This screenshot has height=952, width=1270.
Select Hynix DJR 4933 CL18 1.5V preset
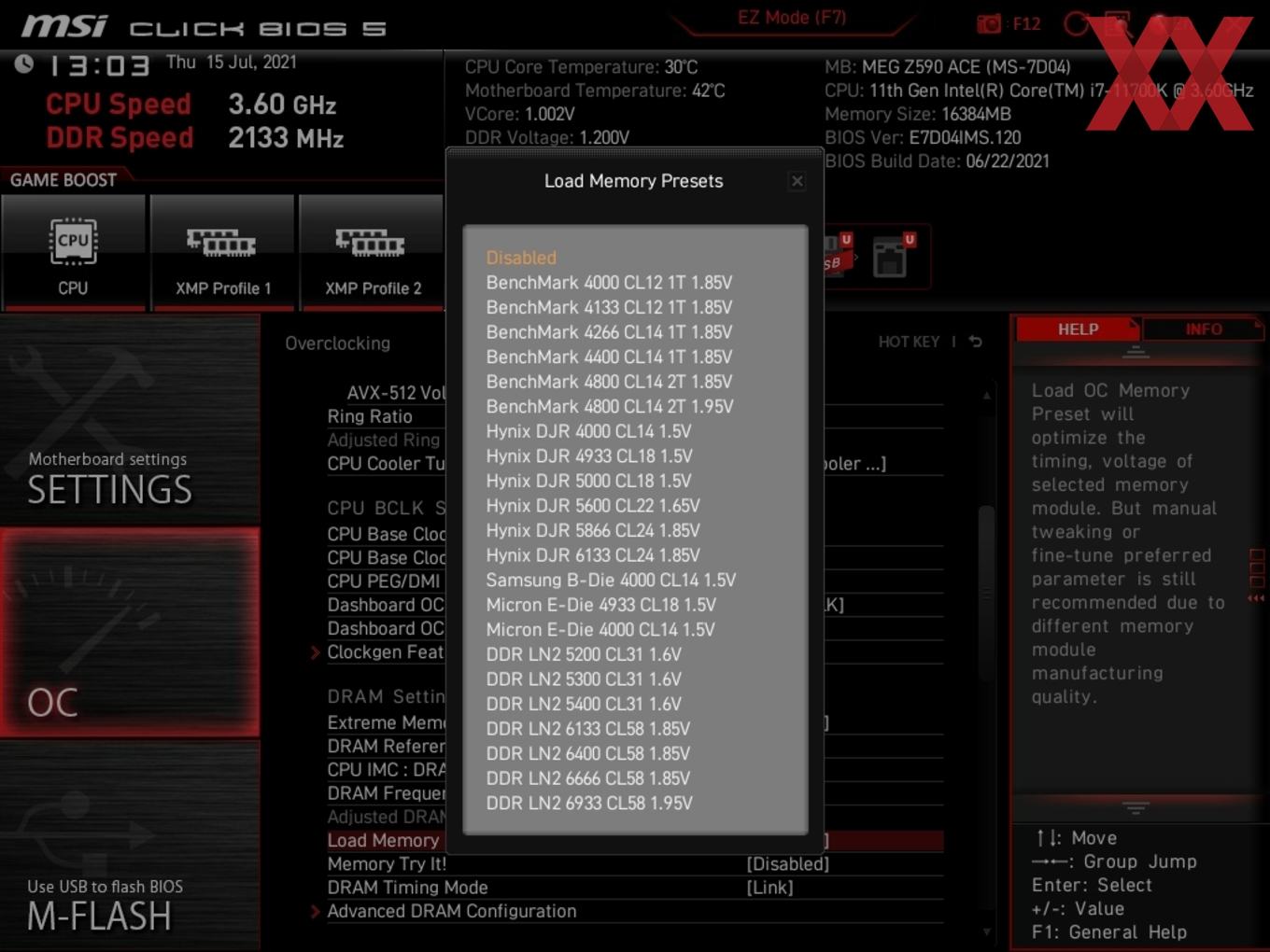tap(589, 455)
